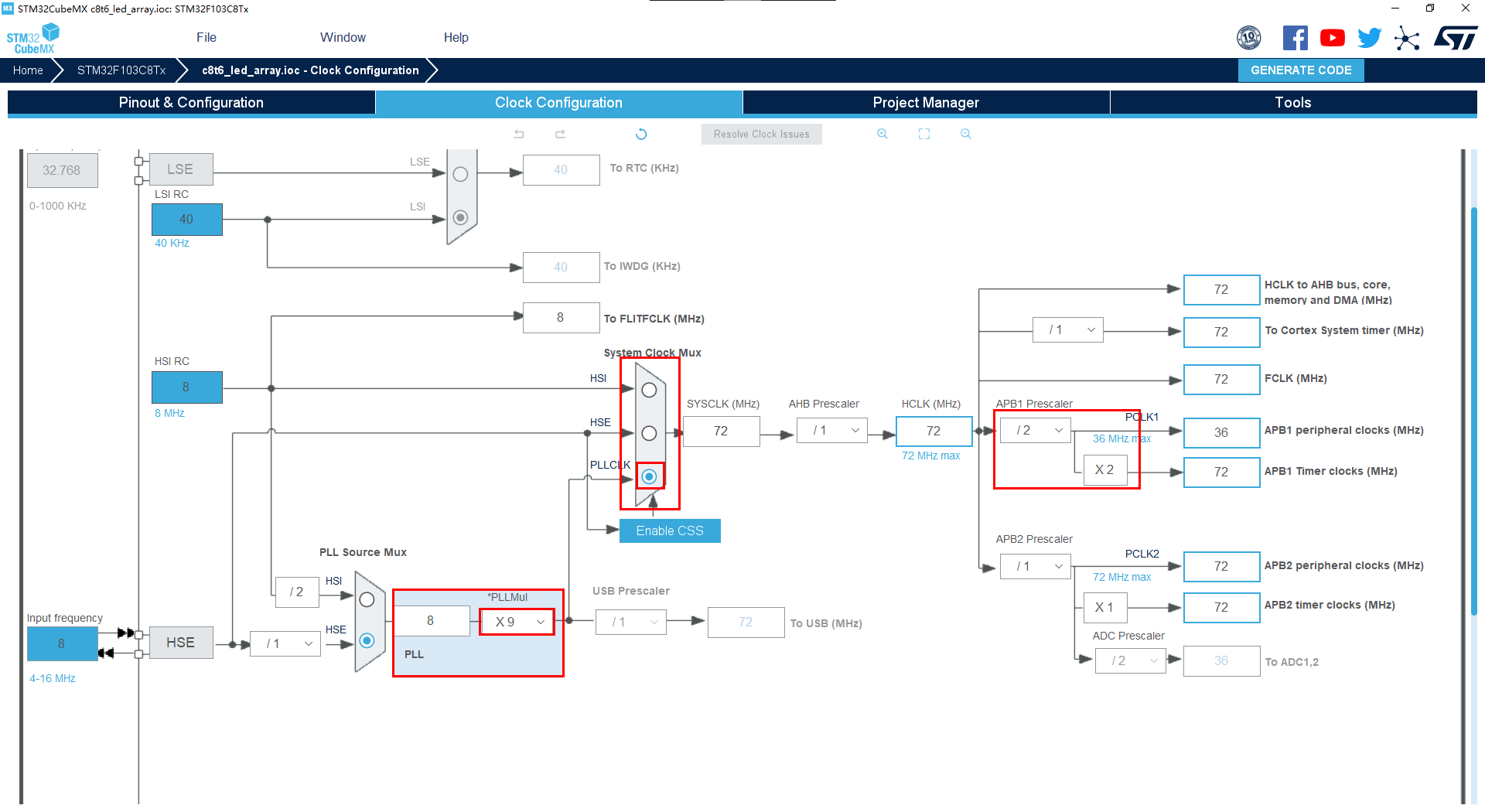Open the File menu
1485x812 pixels.
click(x=207, y=37)
